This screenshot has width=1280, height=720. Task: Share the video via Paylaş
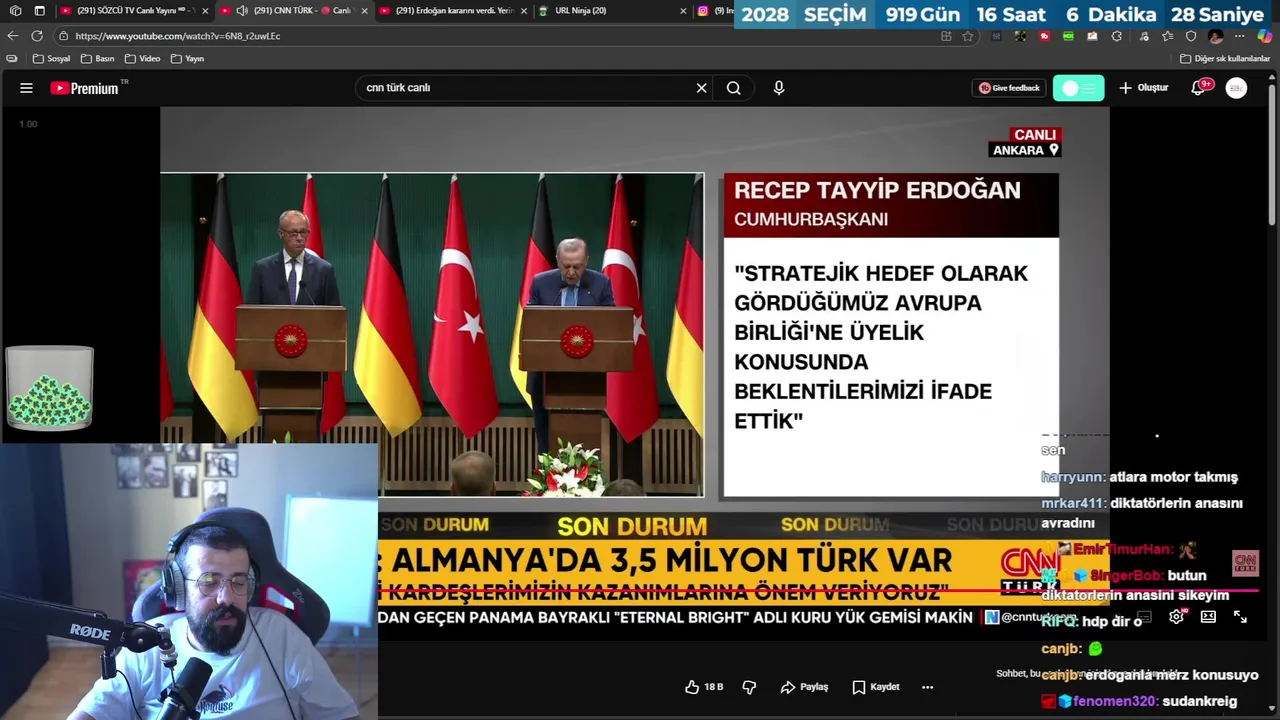[x=804, y=687]
